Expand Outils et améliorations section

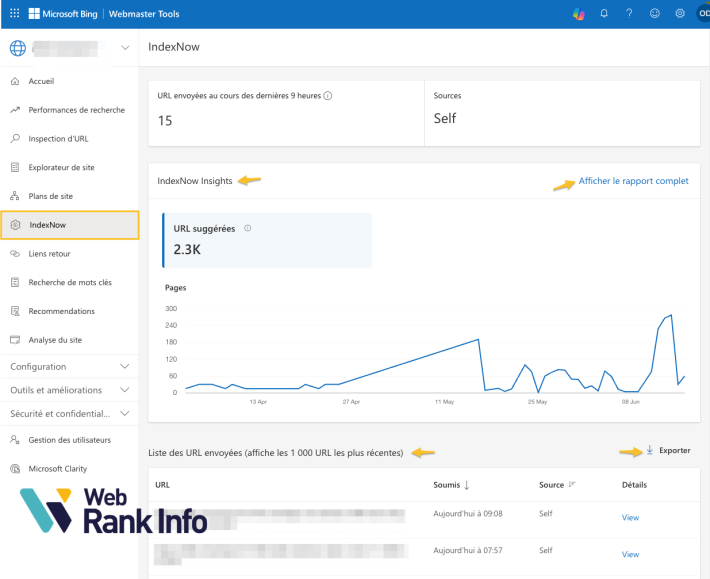pos(70,390)
